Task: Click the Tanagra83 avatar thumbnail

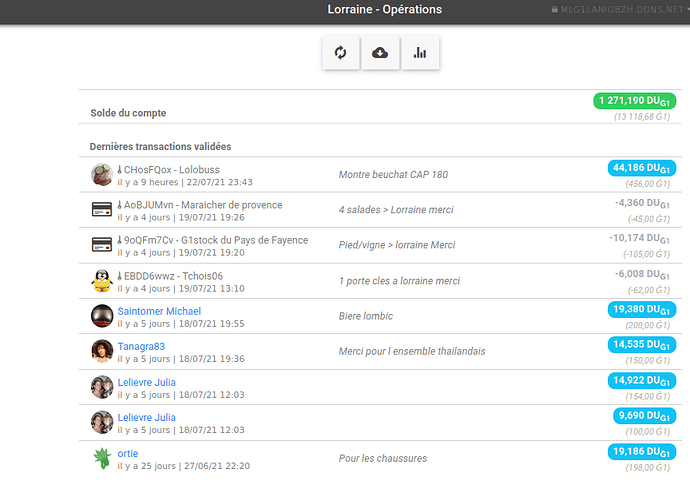Action: tap(101, 352)
